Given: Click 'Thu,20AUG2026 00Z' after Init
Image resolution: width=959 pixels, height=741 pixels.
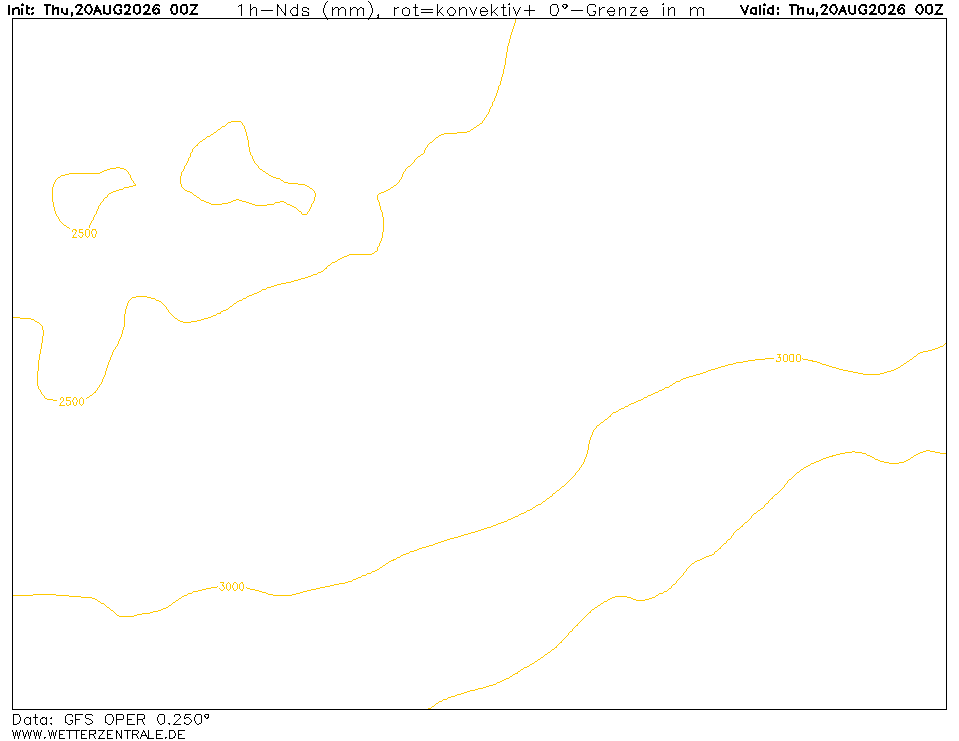Looking at the screenshot, I should tap(121, 10).
